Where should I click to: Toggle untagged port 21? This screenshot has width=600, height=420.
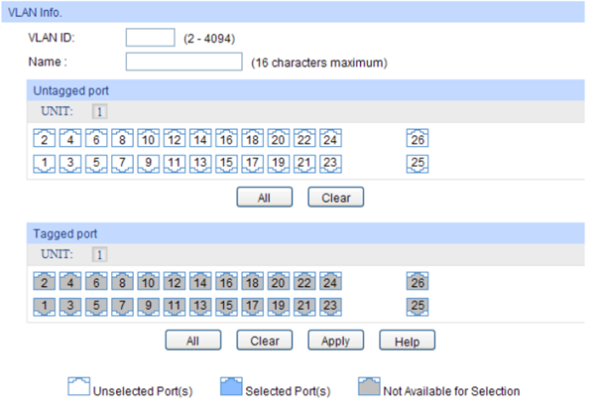pos(304,162)
